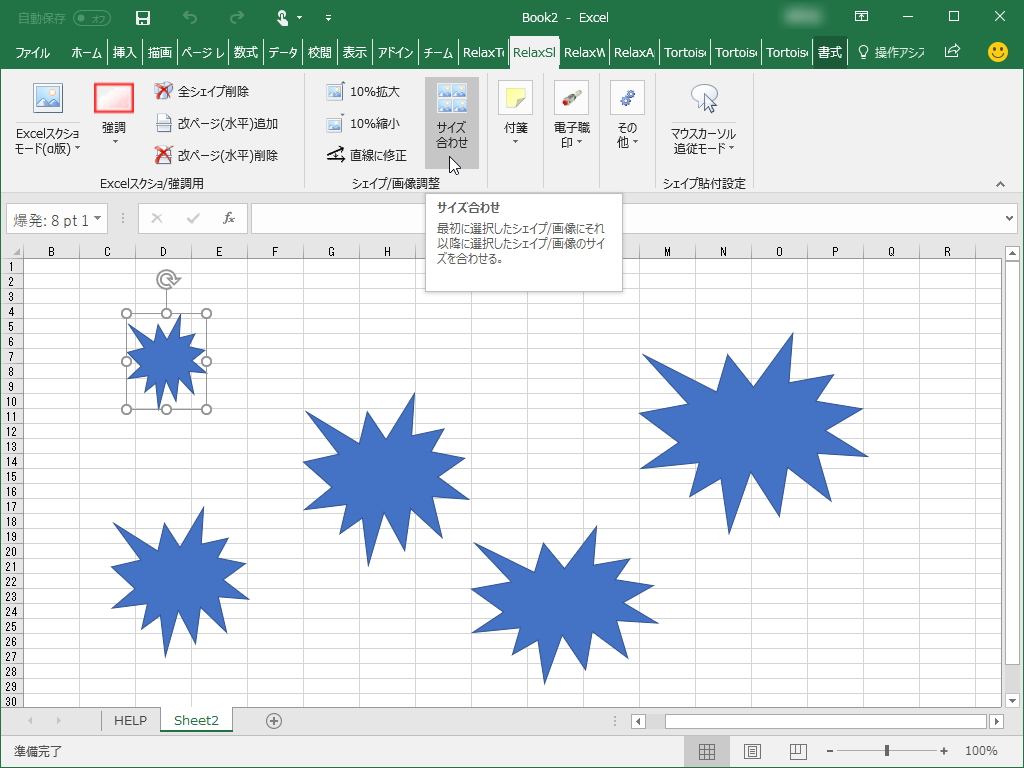Click the 操作アシスト lightbulb search
Image resolution: width=1024 pixels, height=768 pixels.
tap(892, 52)
